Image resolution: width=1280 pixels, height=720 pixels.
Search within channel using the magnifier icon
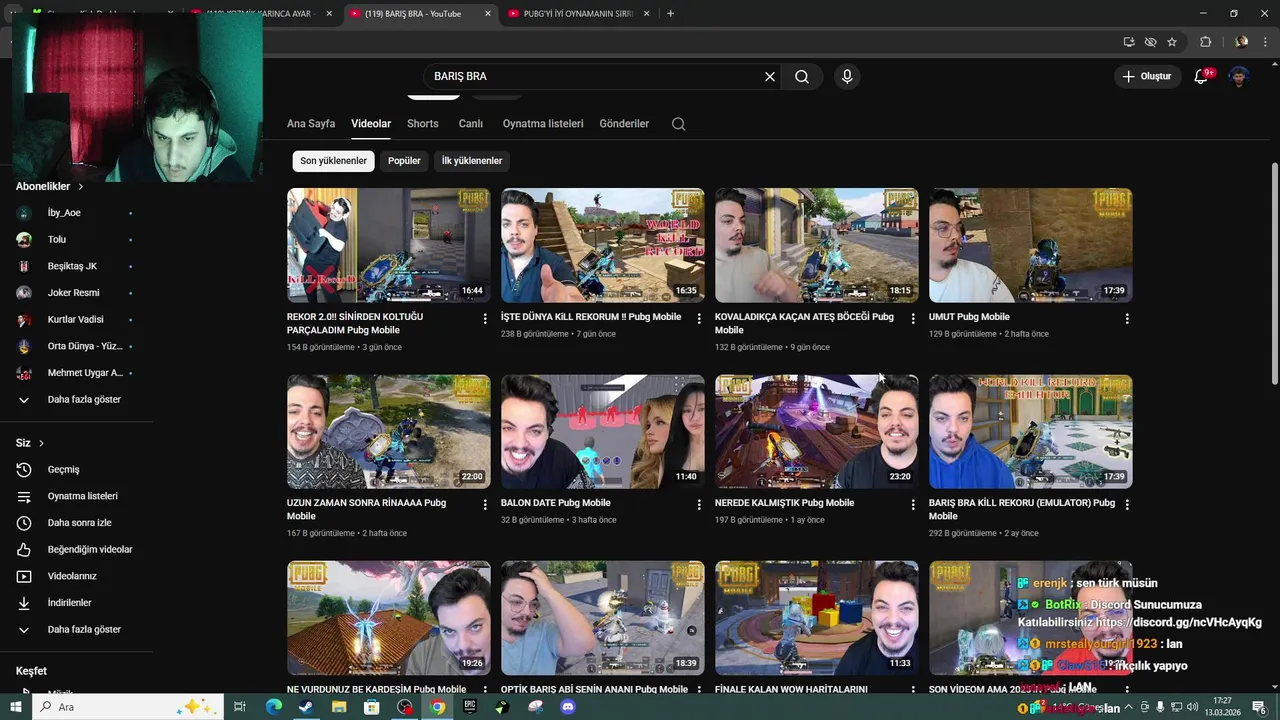coord(678,124)
